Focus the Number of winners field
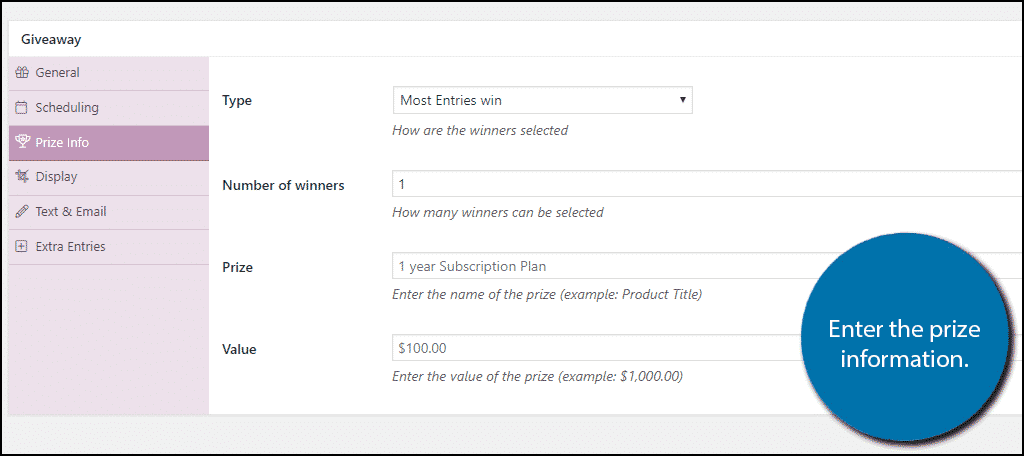 pyautogui.click(x=700, y=184)
